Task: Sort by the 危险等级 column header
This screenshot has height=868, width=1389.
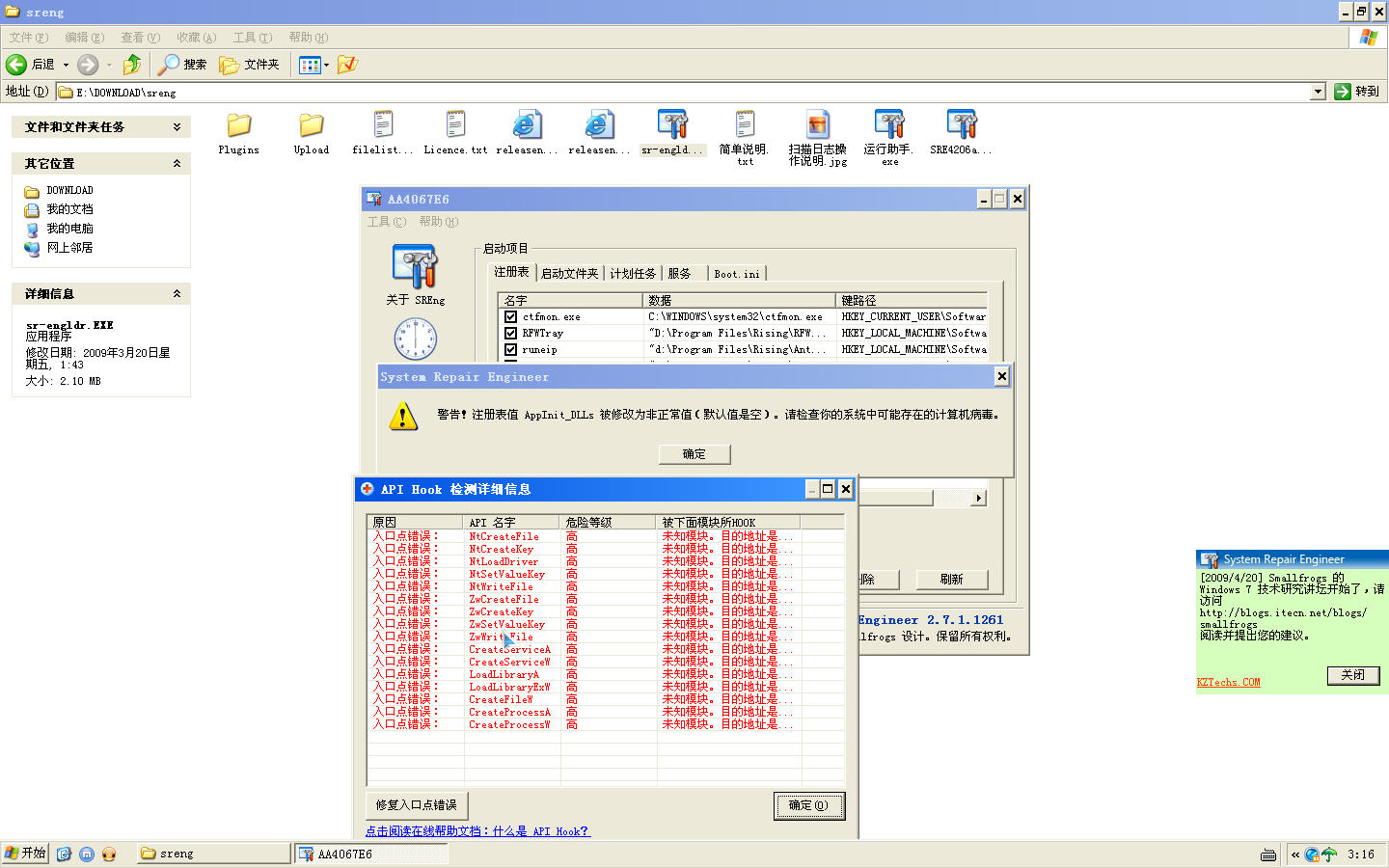Action: 609,522
